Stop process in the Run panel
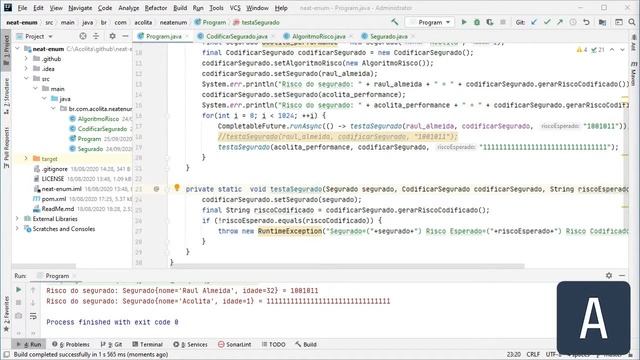The image size is (640, 360). point(18,302)
